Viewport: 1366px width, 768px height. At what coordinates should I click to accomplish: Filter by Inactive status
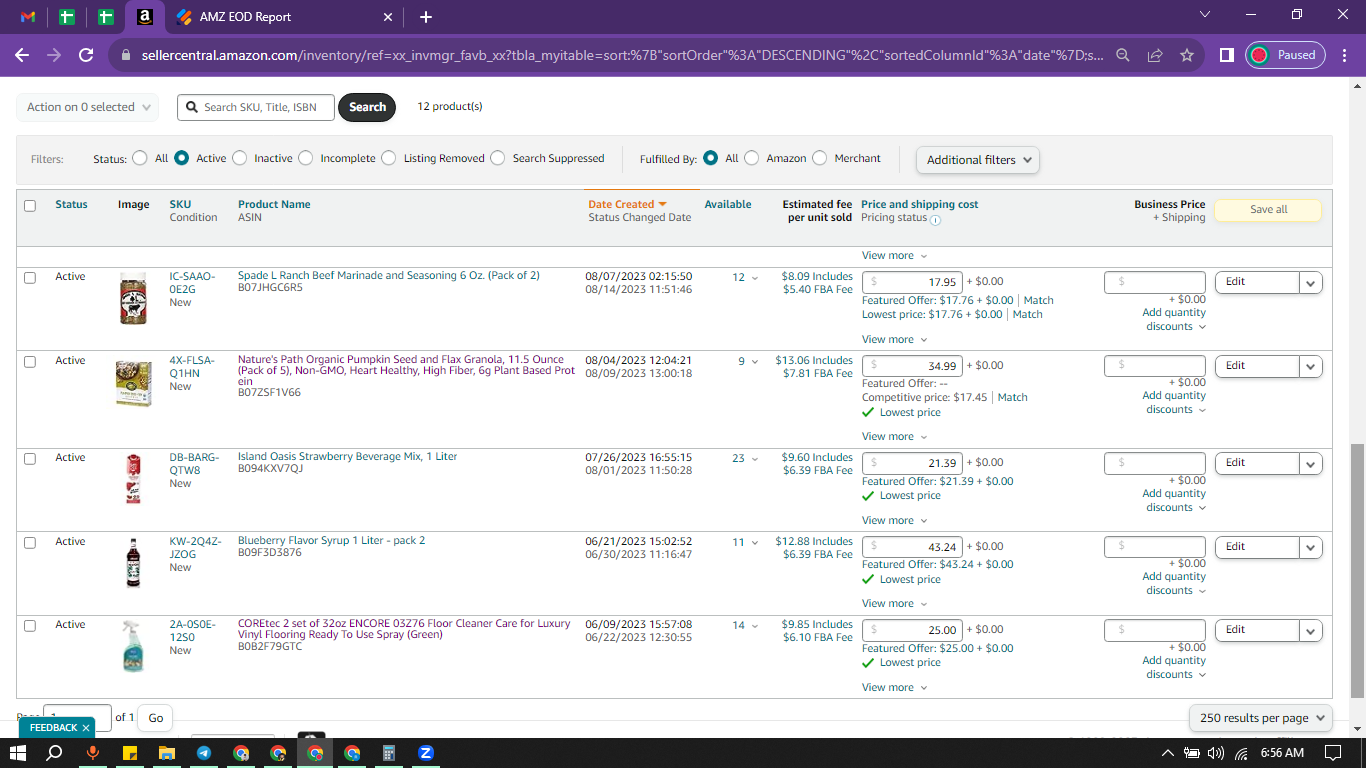click(x=239, y=158)
